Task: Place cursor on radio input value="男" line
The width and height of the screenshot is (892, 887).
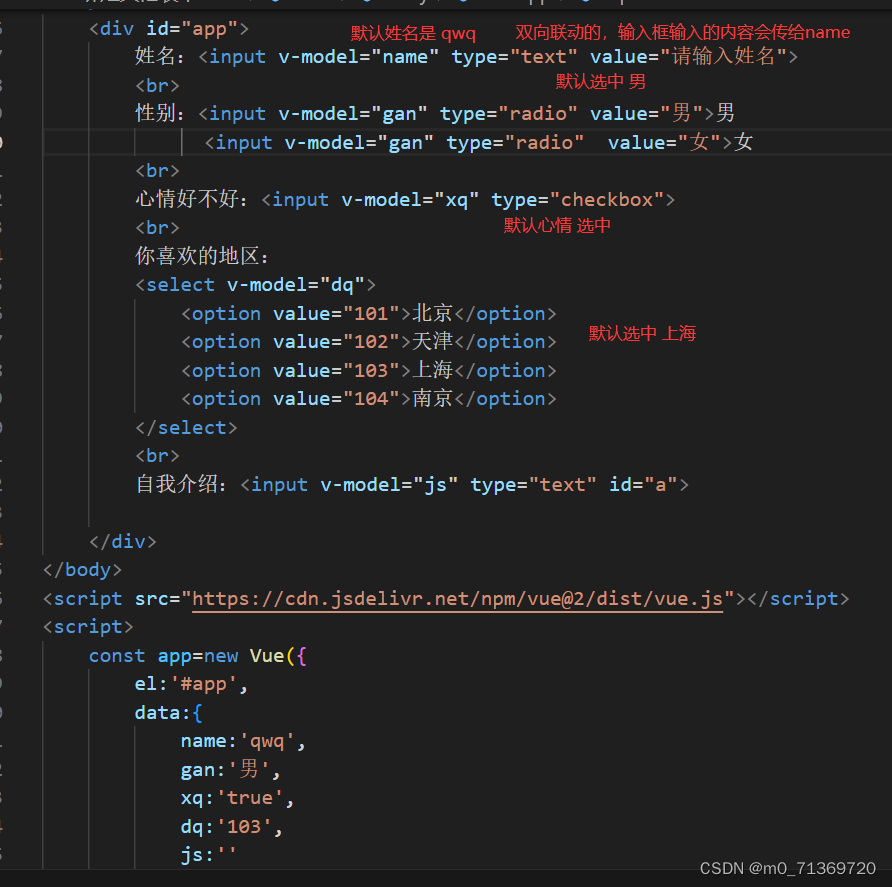Action: [x=435, y=114]
